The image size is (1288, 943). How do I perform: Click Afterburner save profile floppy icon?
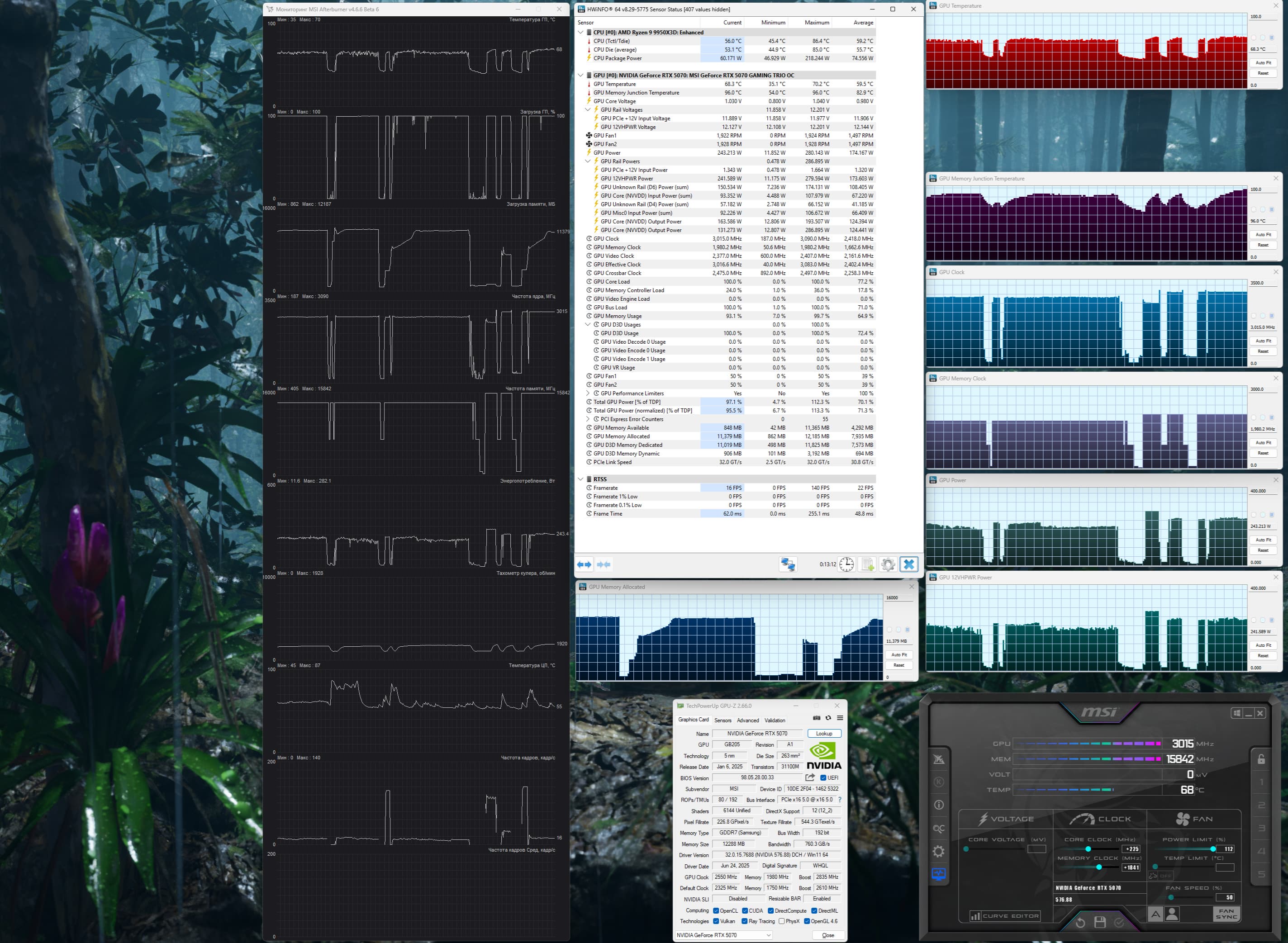1100,923
